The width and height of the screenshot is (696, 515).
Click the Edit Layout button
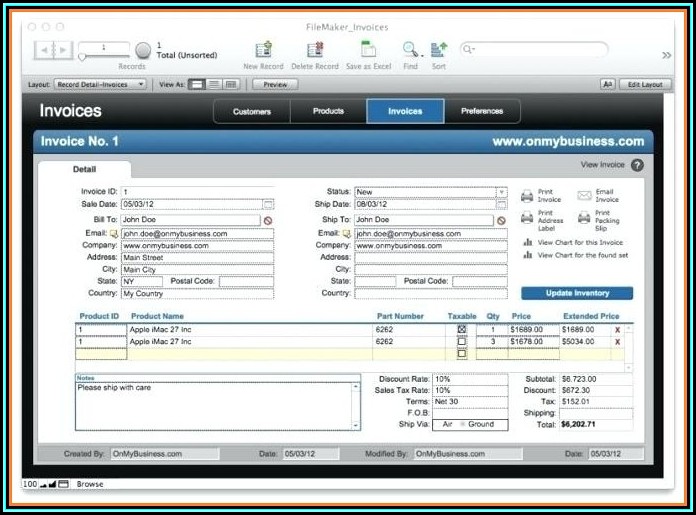pos(645,85)
